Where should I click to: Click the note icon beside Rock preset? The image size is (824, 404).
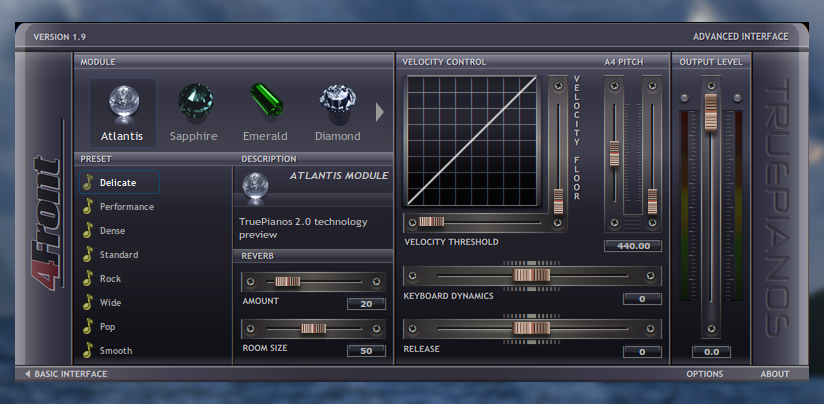coord(88,278)
